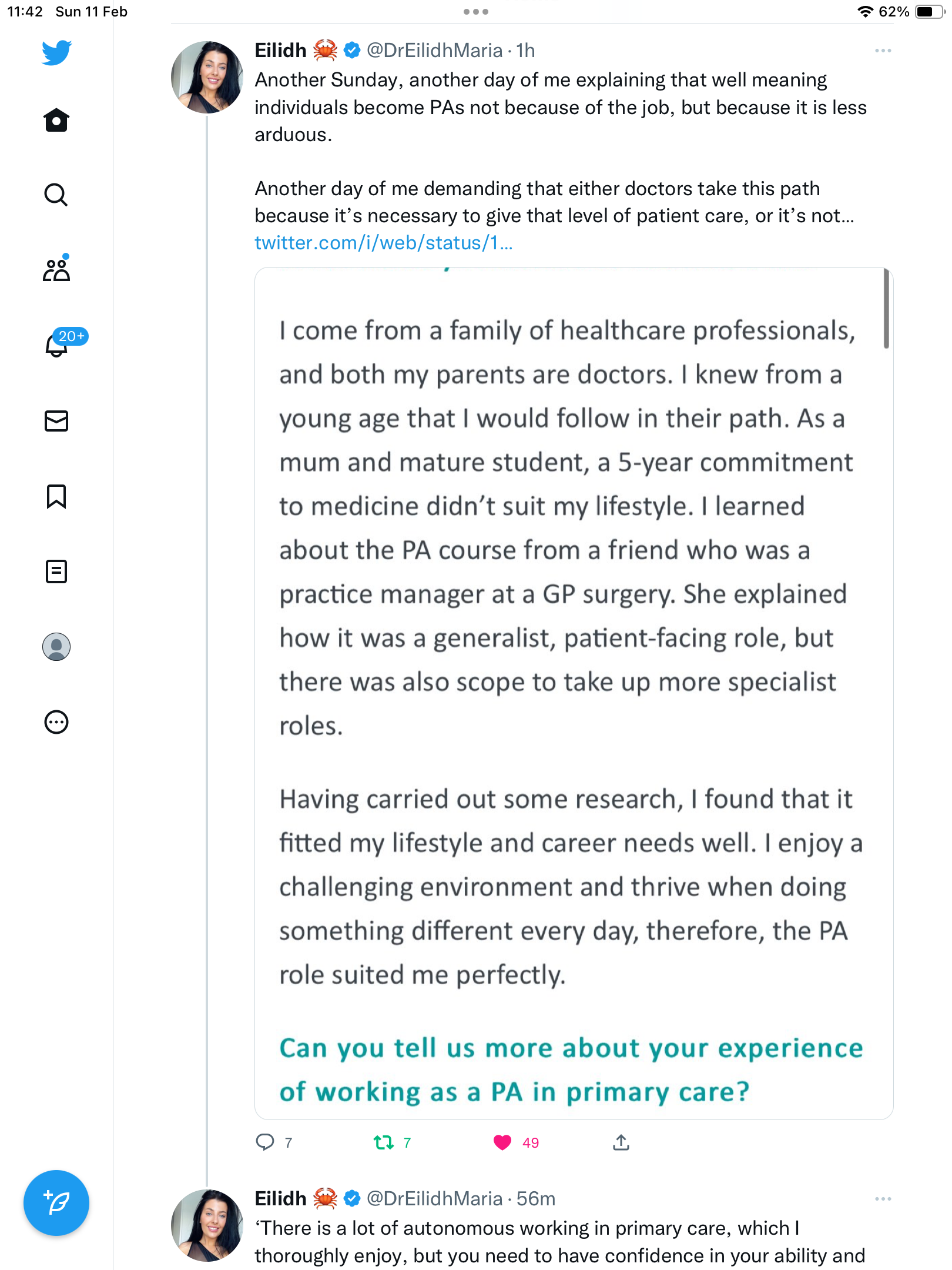Unlike the tweet with 49 likes
This screenshot has height=1270, width=952.
tap(502, 1142)
